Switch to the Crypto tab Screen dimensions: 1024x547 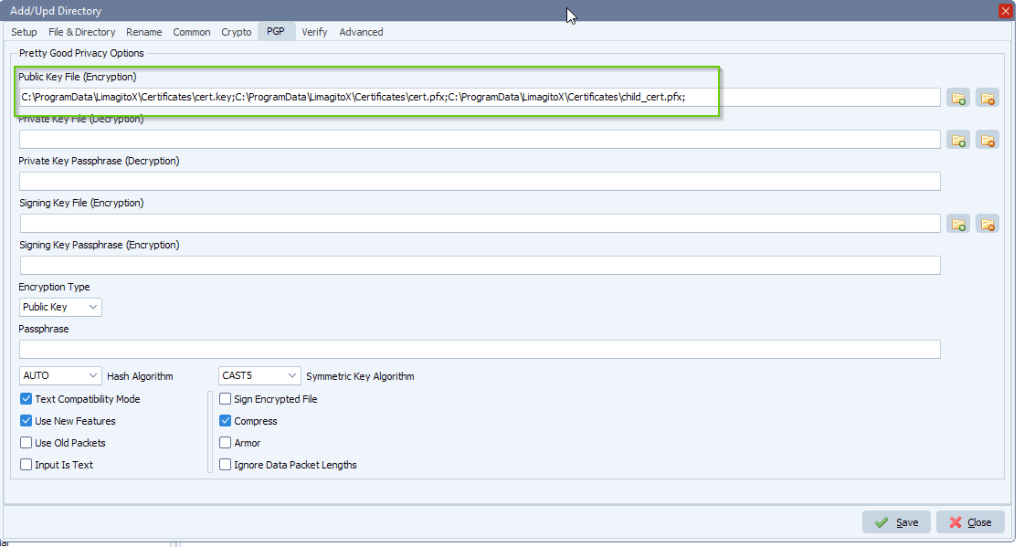pyautogui.click(x=236, y=32)
